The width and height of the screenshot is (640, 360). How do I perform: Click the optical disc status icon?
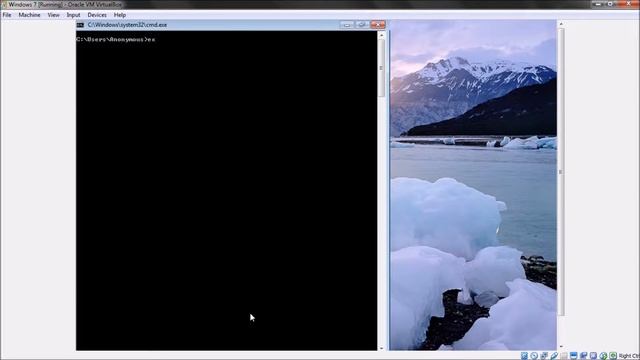click(534, 356)
